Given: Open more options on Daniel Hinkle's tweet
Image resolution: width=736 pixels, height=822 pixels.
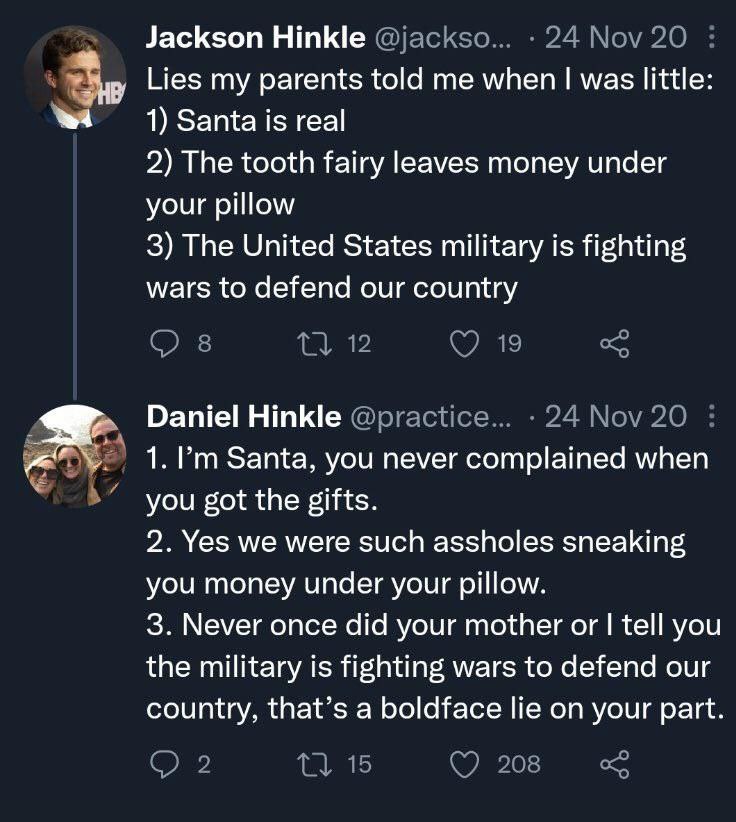Looking at the screenshot, I should pos(711,416).
